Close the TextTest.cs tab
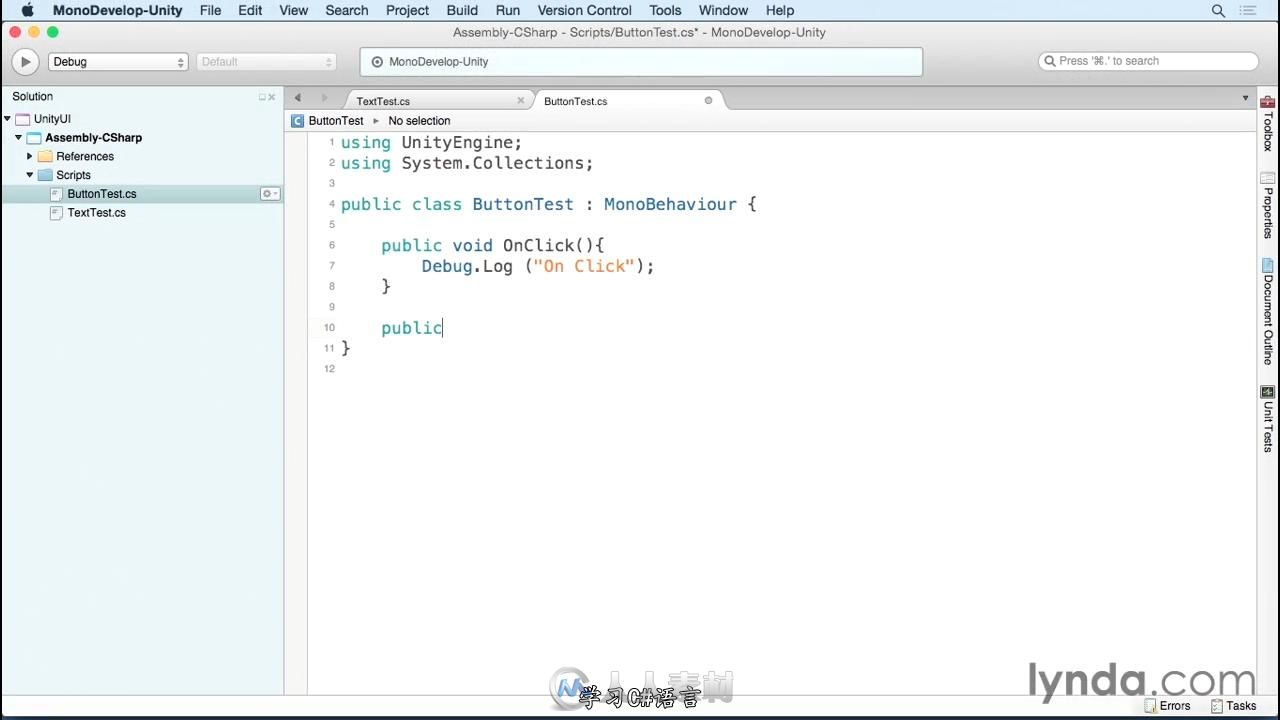Viewport: 1280px width, 720px height. (521, 100)
